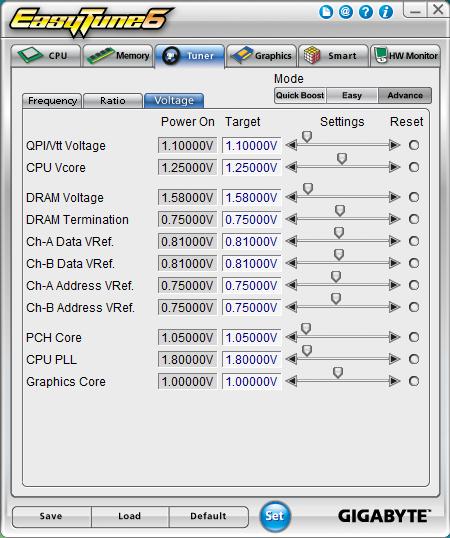
Task: Open help with question mark icon
Action: (x=366, y=12)
